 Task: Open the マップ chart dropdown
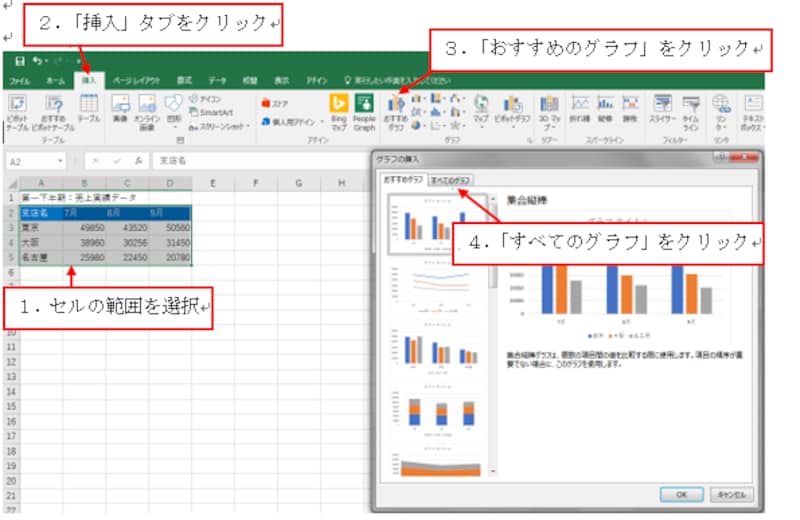481,111
